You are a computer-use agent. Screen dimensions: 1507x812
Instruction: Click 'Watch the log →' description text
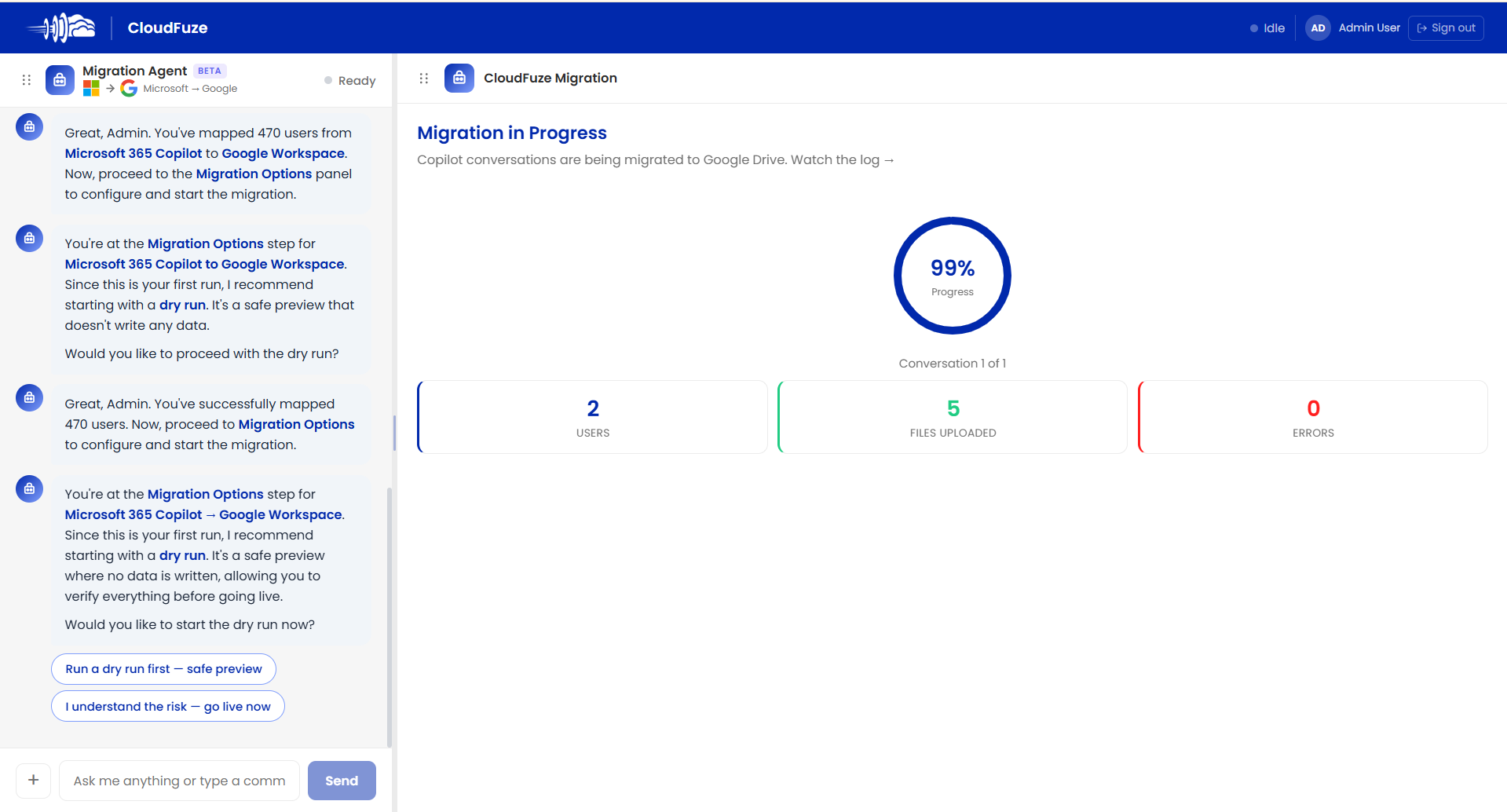click(x=843, y=159)
